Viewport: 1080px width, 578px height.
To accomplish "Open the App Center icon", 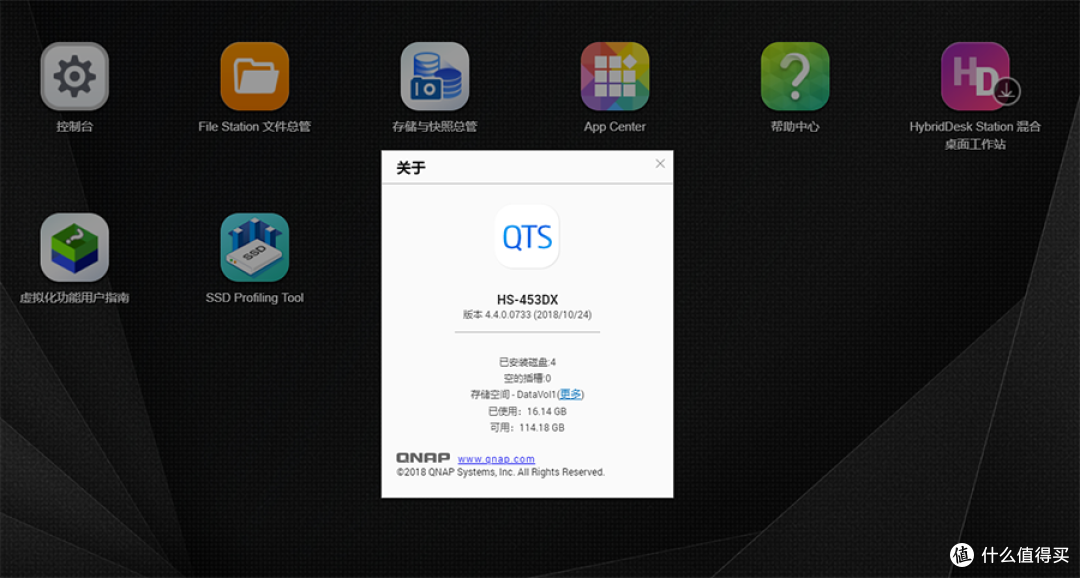I will 615,76.
